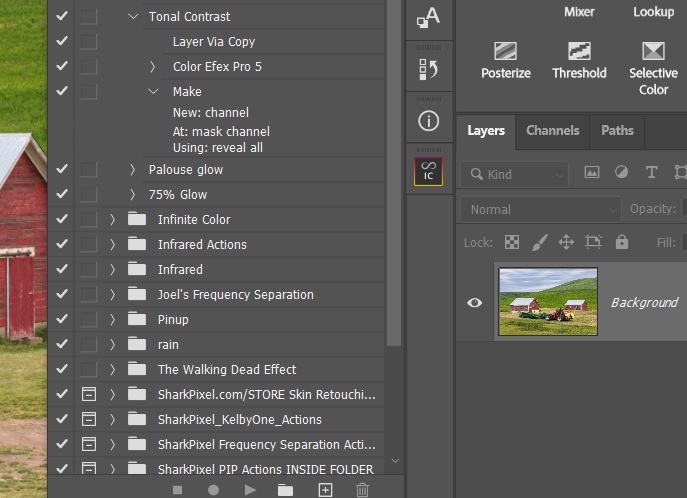
Task: Click the delete action trash icon
Action: point(362,489)
